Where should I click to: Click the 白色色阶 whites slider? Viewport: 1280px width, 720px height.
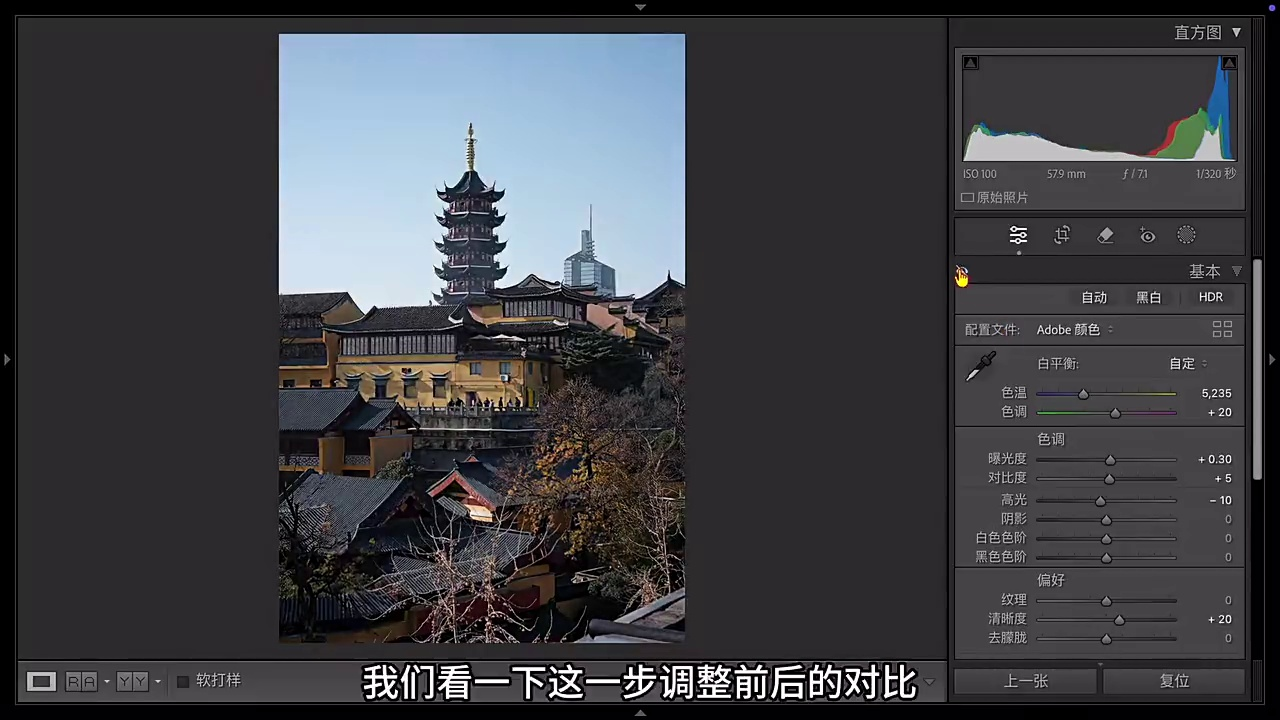click(x=1106, y=539)
